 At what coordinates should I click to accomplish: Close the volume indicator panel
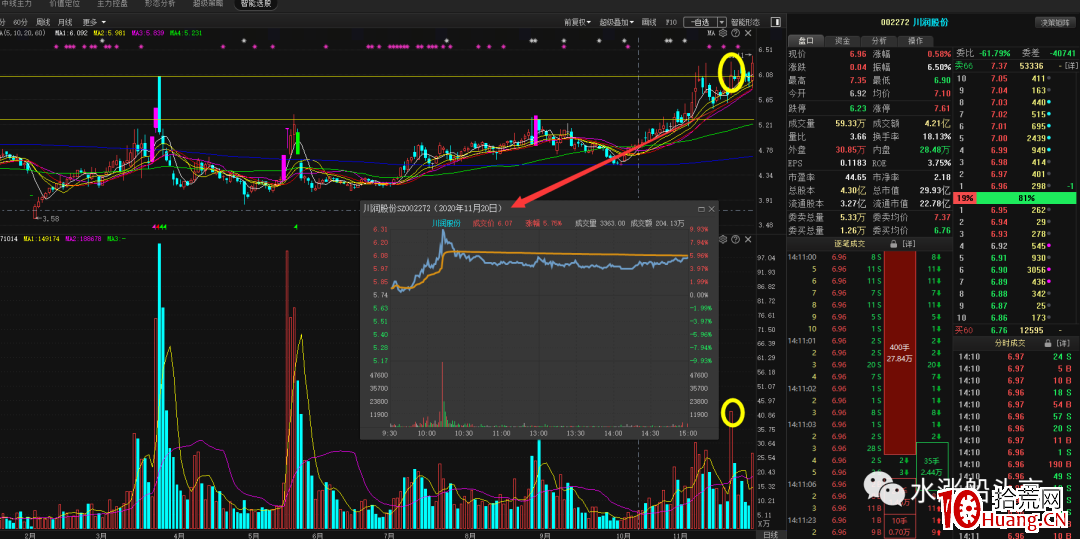747,239
